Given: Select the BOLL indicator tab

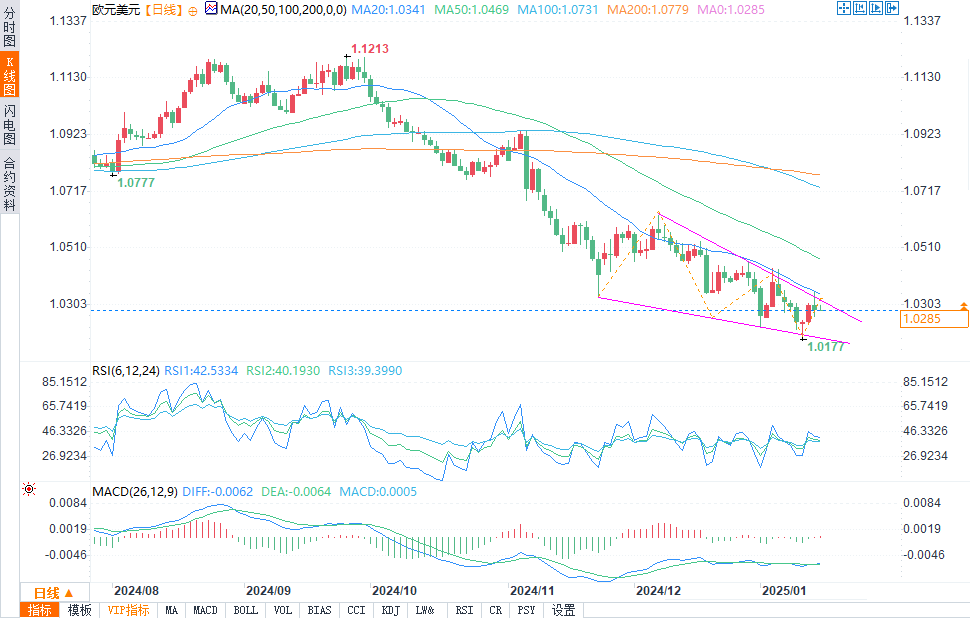Looking at the screenshot, I should 246,610.
